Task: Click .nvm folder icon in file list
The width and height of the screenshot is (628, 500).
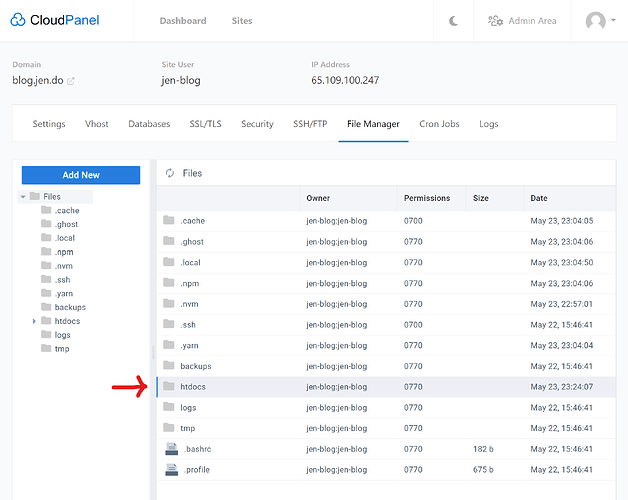Action: pyautogui.click(x=169, y=303)
